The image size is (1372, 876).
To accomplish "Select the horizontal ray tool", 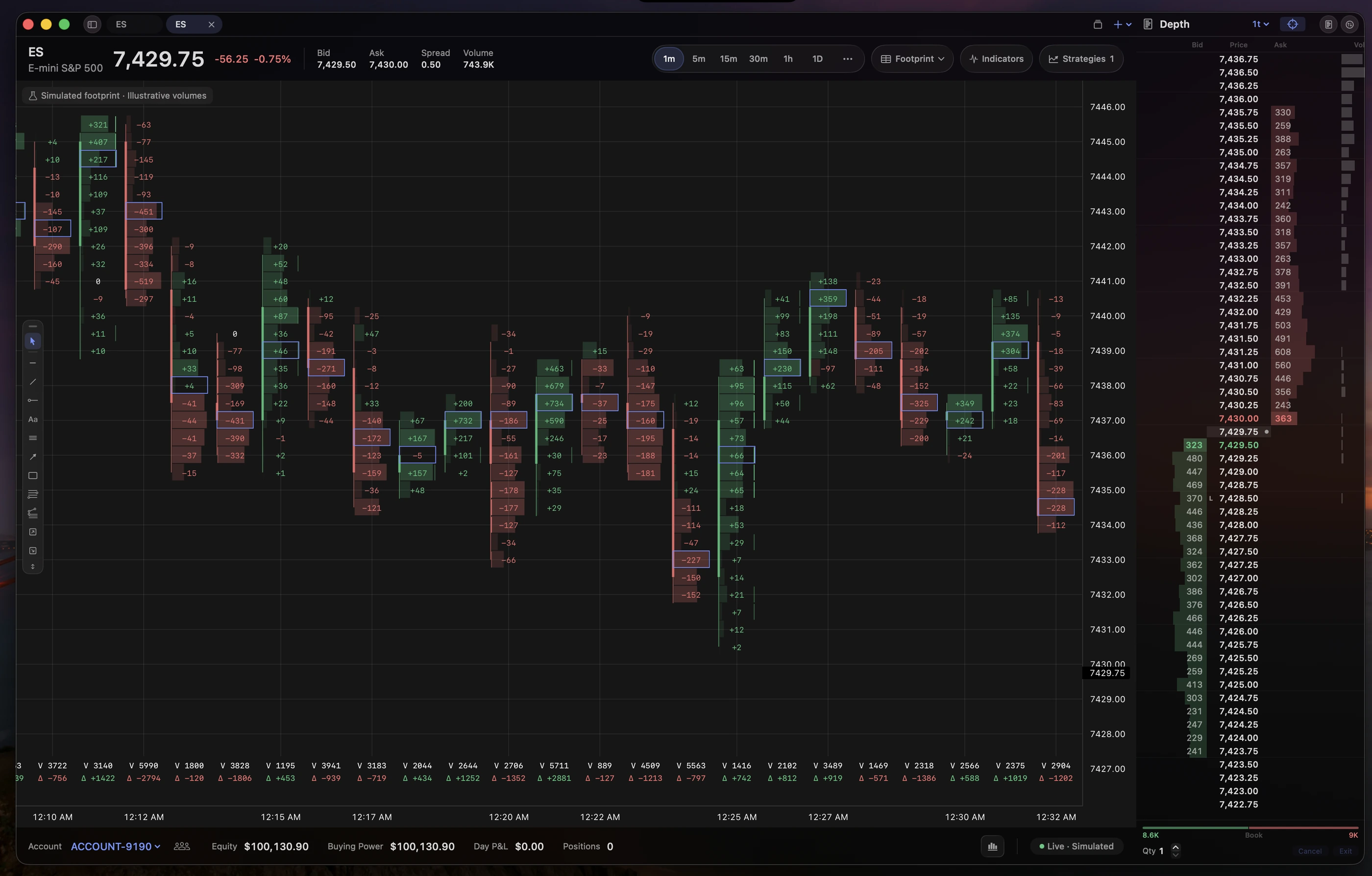I will pyautogui.click(x=32, y=400).
